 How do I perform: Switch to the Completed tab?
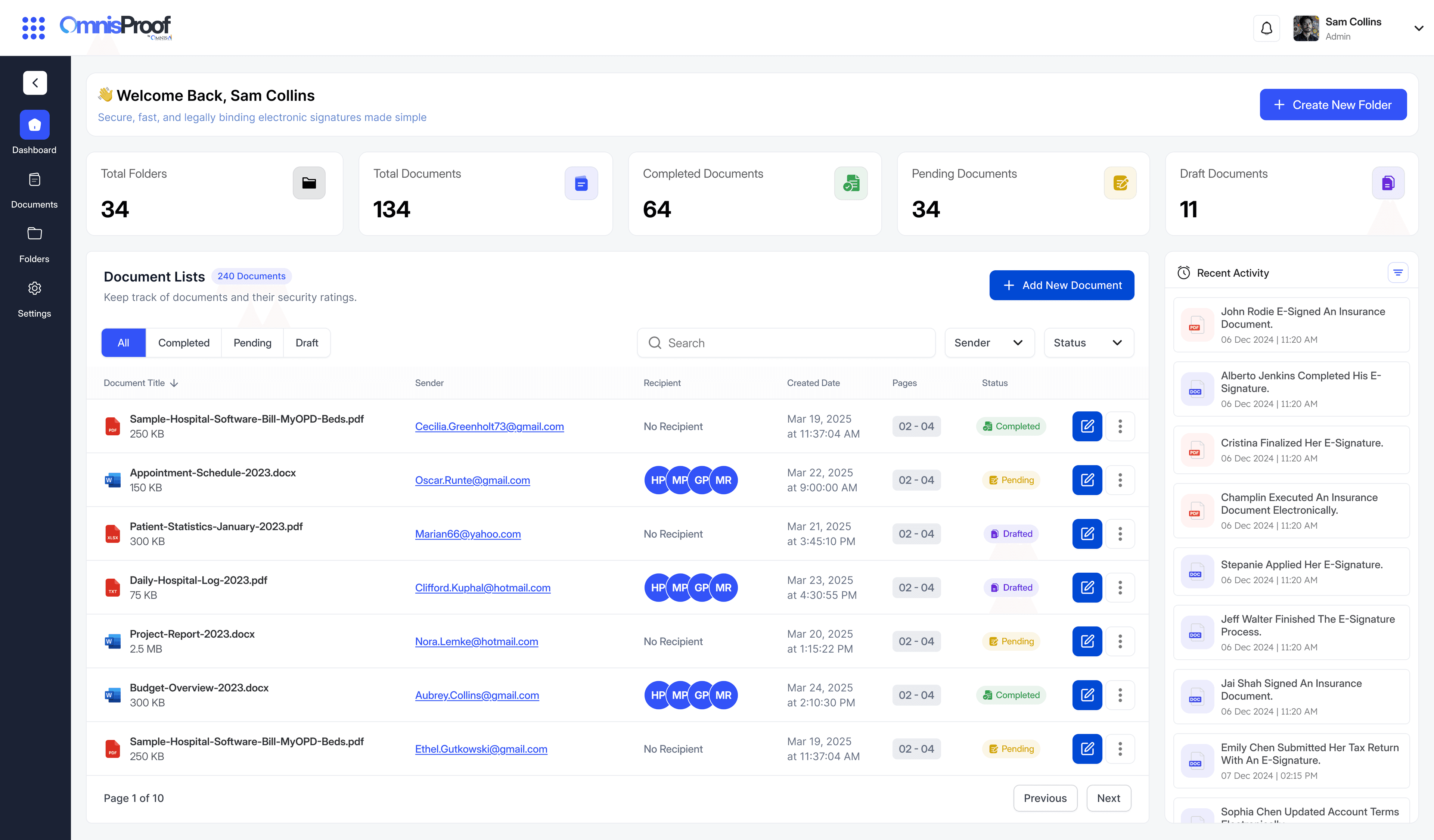point(183,343)
